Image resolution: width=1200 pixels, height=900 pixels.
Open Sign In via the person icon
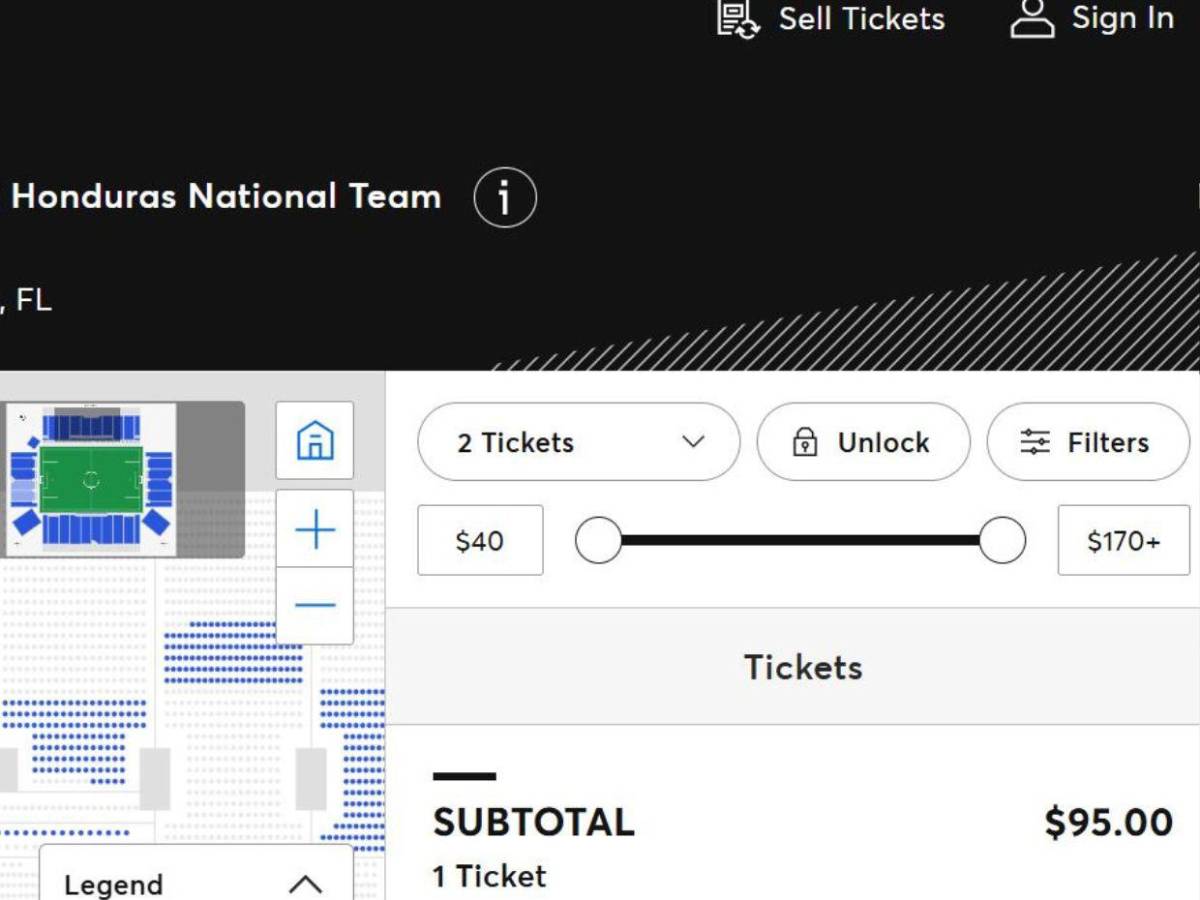[1031, 18]
